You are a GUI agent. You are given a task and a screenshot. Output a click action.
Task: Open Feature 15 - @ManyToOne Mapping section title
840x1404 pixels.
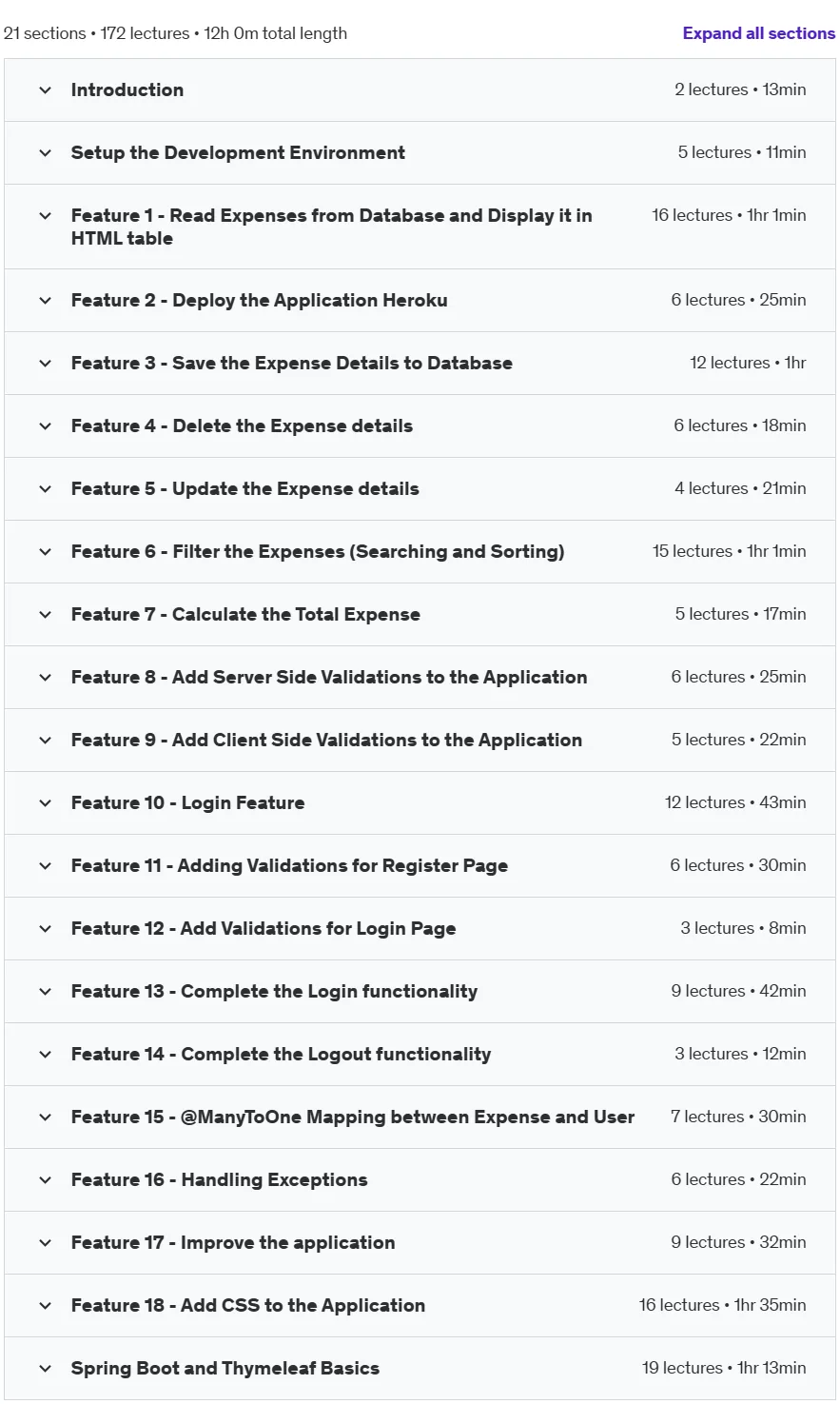pos(353,1117)
